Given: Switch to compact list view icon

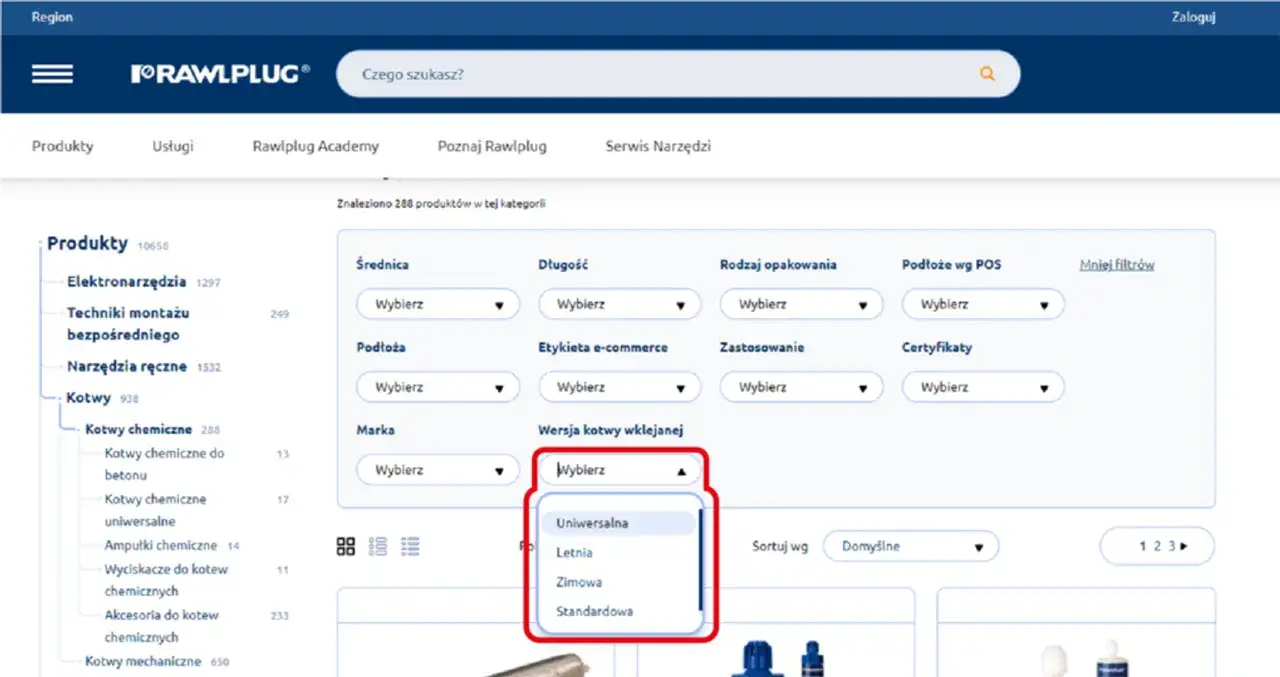Looking at the screenshot, I should [x=378, y=546].
